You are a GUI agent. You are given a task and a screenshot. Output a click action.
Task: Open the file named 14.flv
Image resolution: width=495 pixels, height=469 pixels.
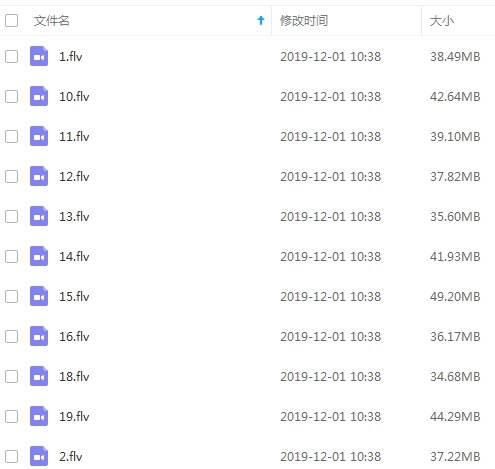74,257
